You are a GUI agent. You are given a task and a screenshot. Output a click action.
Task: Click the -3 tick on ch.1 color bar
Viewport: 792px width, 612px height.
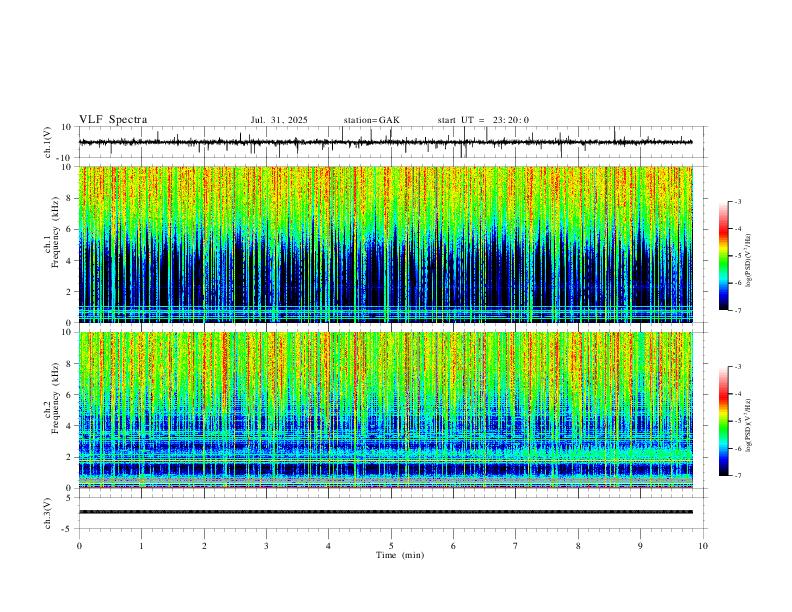coord(737,201)
